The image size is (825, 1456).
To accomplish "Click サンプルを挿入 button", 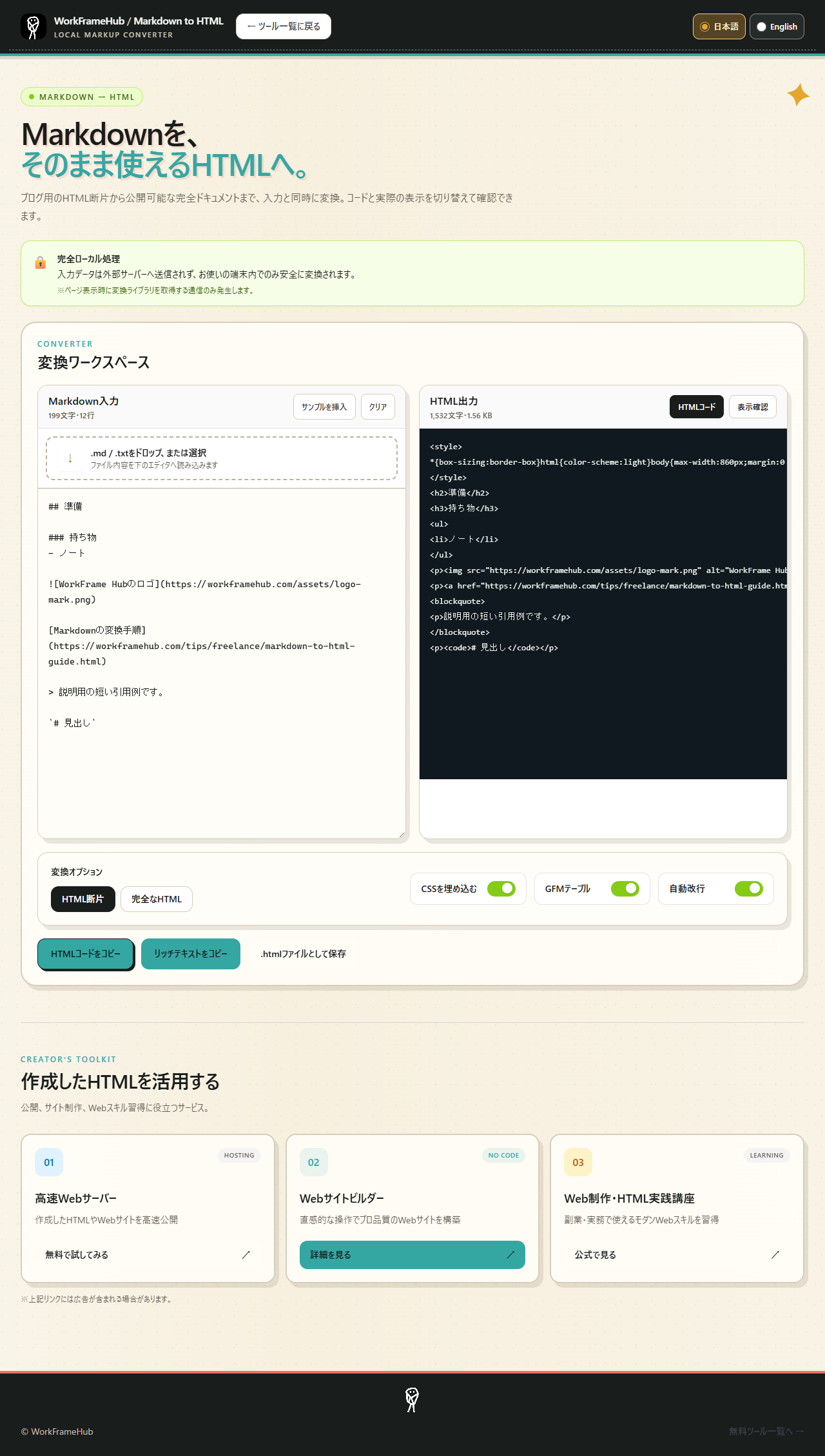I will [324, 407].
